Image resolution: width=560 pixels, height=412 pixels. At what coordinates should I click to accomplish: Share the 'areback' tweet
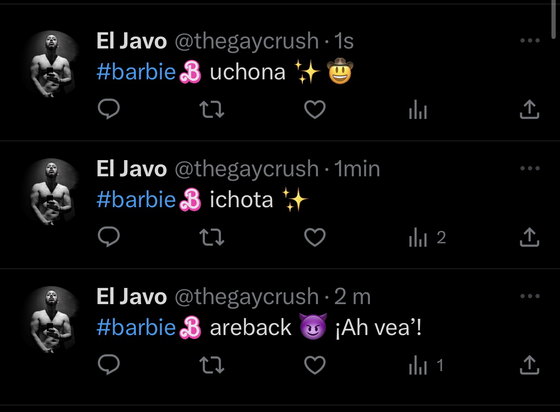529,365
